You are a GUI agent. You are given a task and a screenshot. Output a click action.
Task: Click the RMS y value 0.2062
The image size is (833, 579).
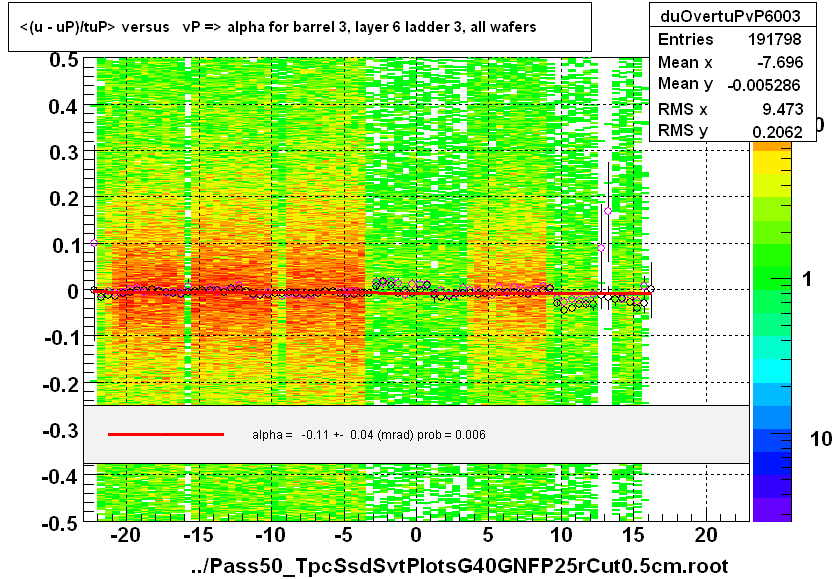777,132
